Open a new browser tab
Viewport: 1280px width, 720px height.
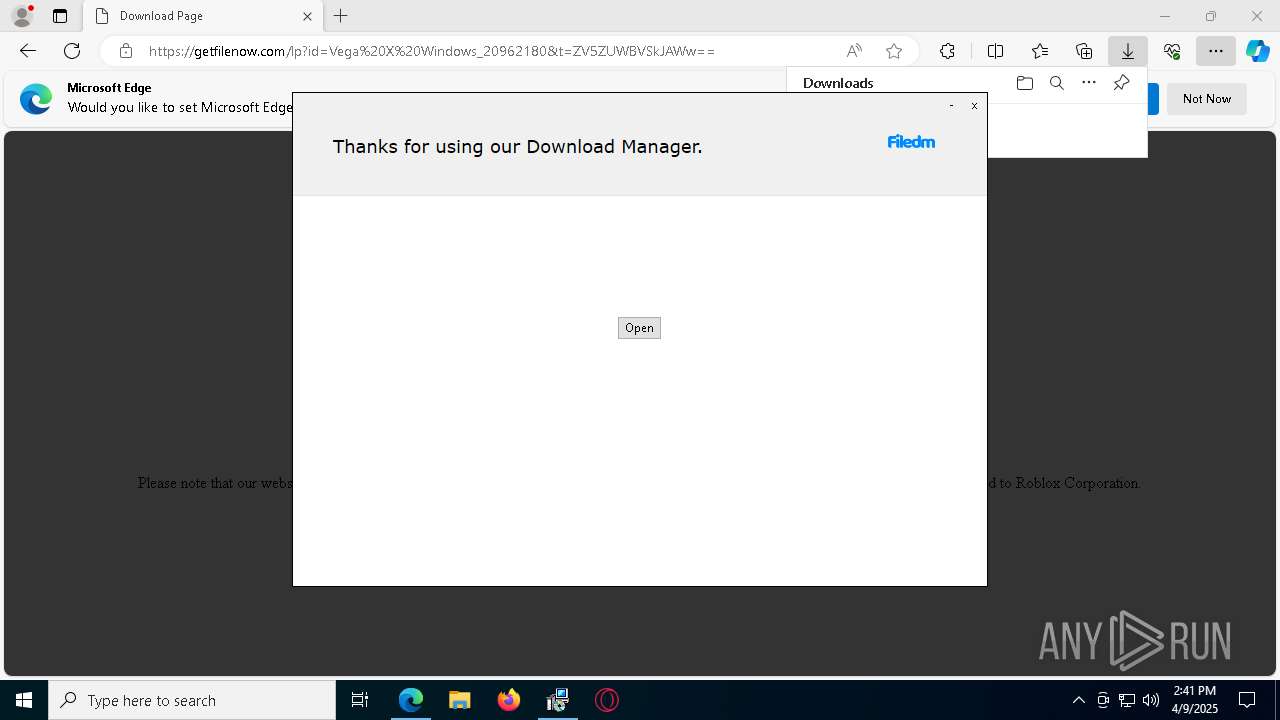[x=341, y=16]
